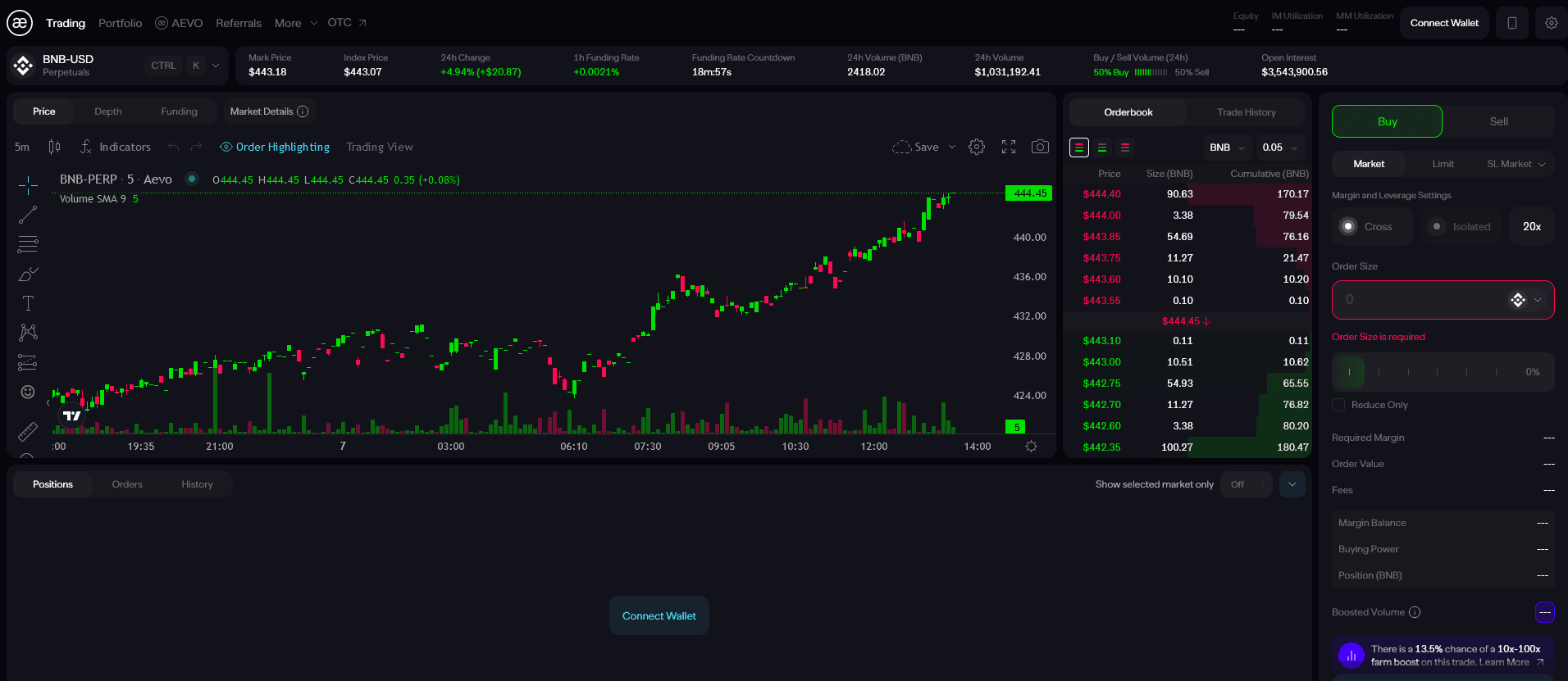Enter fullscreen mode for the chart
1568x681 pixels.
click(1009, 147)
